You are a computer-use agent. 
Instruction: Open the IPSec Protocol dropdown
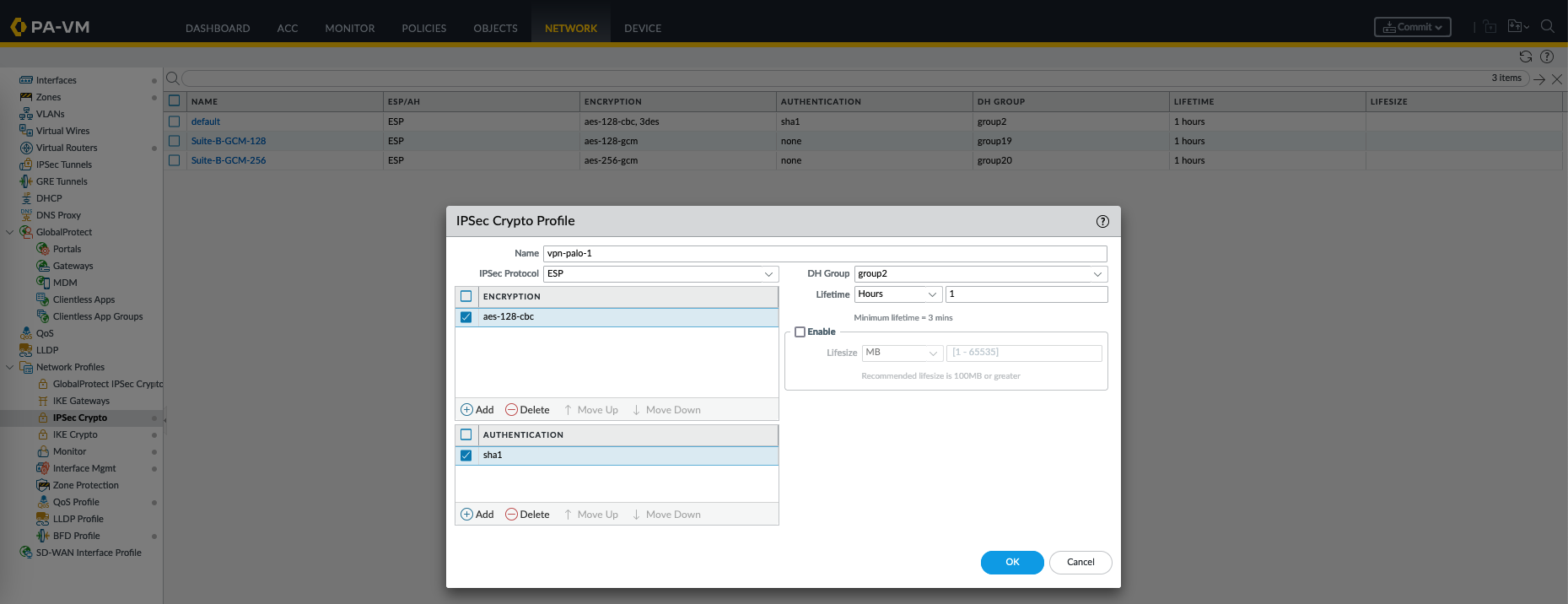660,274
